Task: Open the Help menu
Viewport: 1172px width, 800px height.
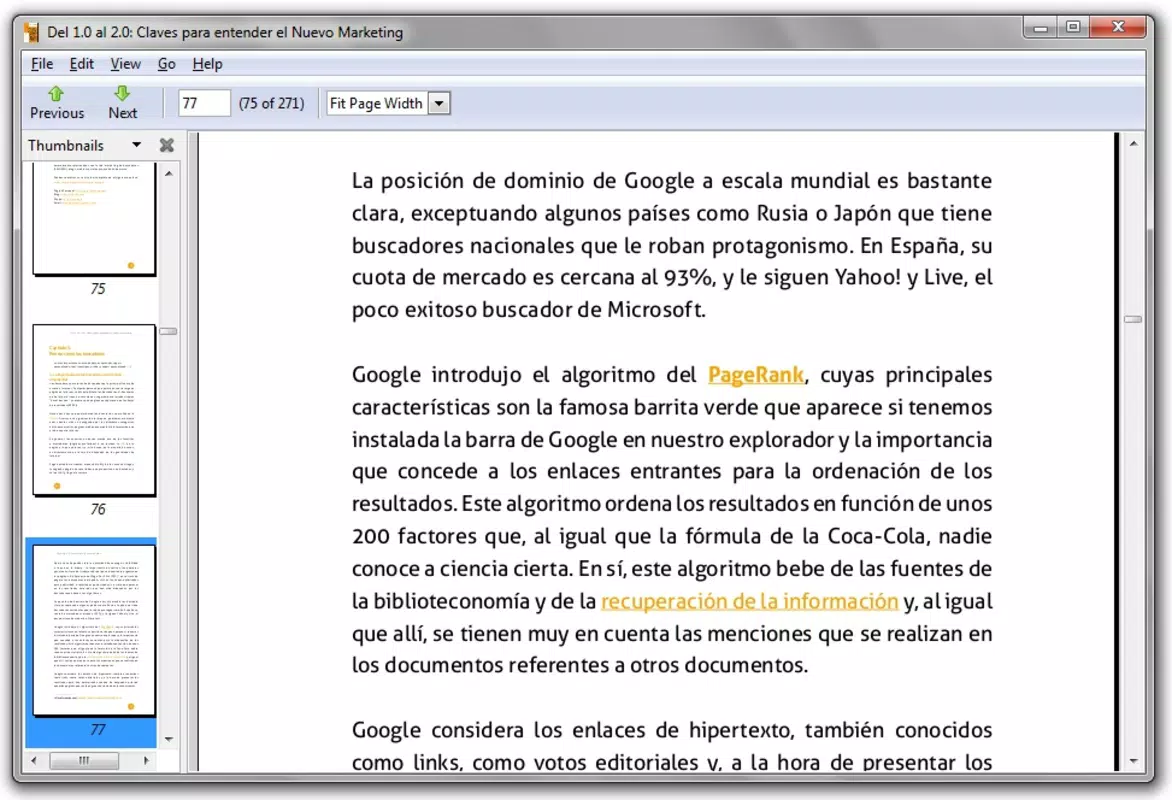Action: [207, 64]
